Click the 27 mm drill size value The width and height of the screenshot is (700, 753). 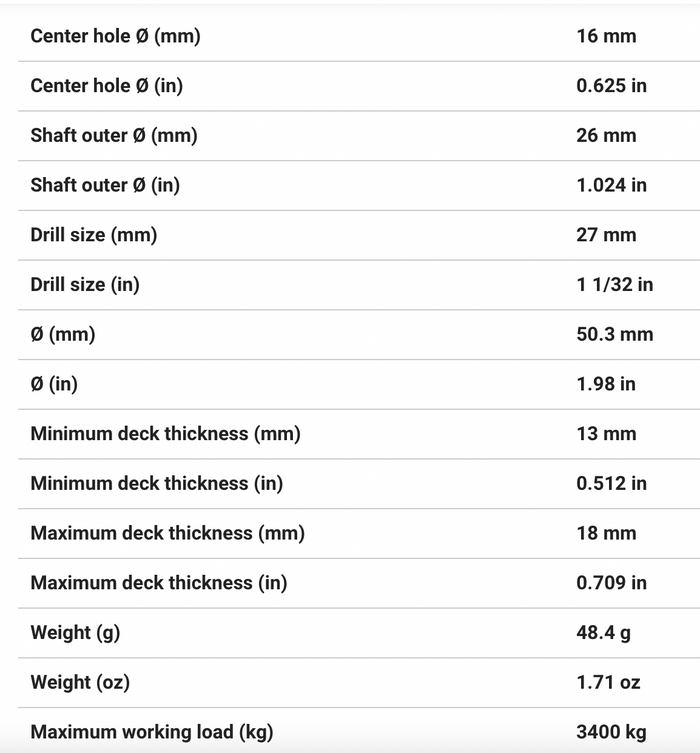tap(606, 235)
